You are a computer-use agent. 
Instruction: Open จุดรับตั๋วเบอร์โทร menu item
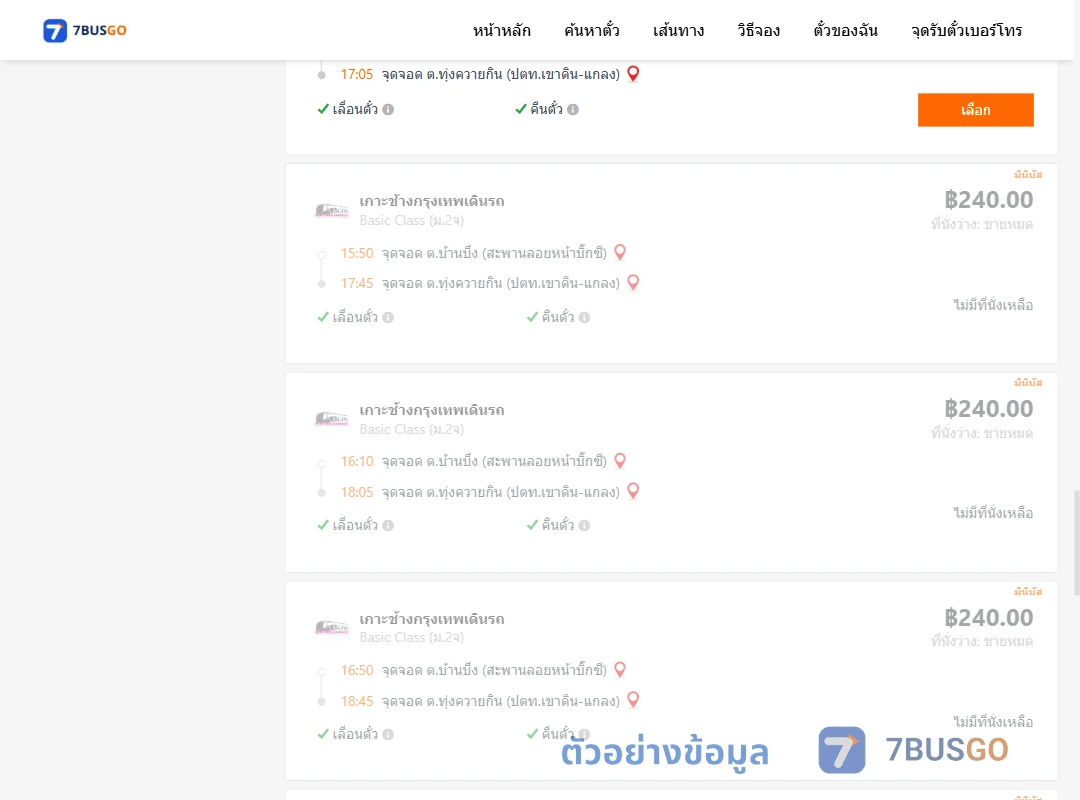(x=966, y=30)
